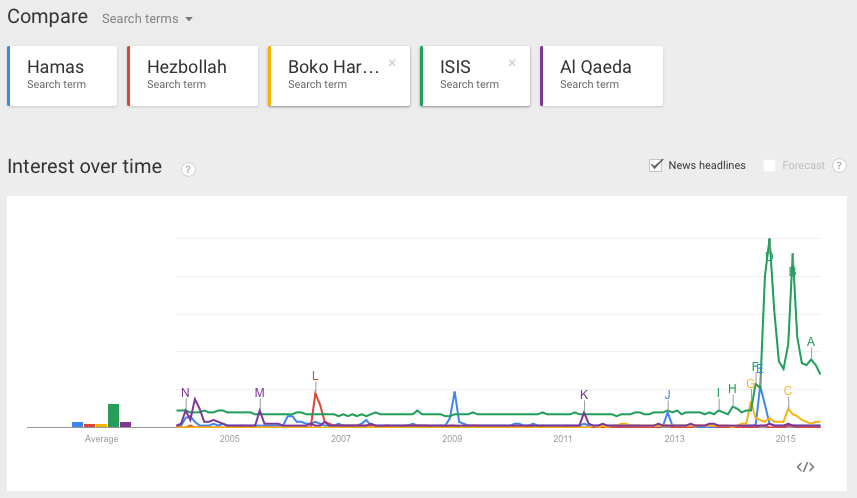Click headline marker J on chart
Image resolution: width=857 pixels, height=498 pixels.
pyautogui.click(x=668, y=394)
